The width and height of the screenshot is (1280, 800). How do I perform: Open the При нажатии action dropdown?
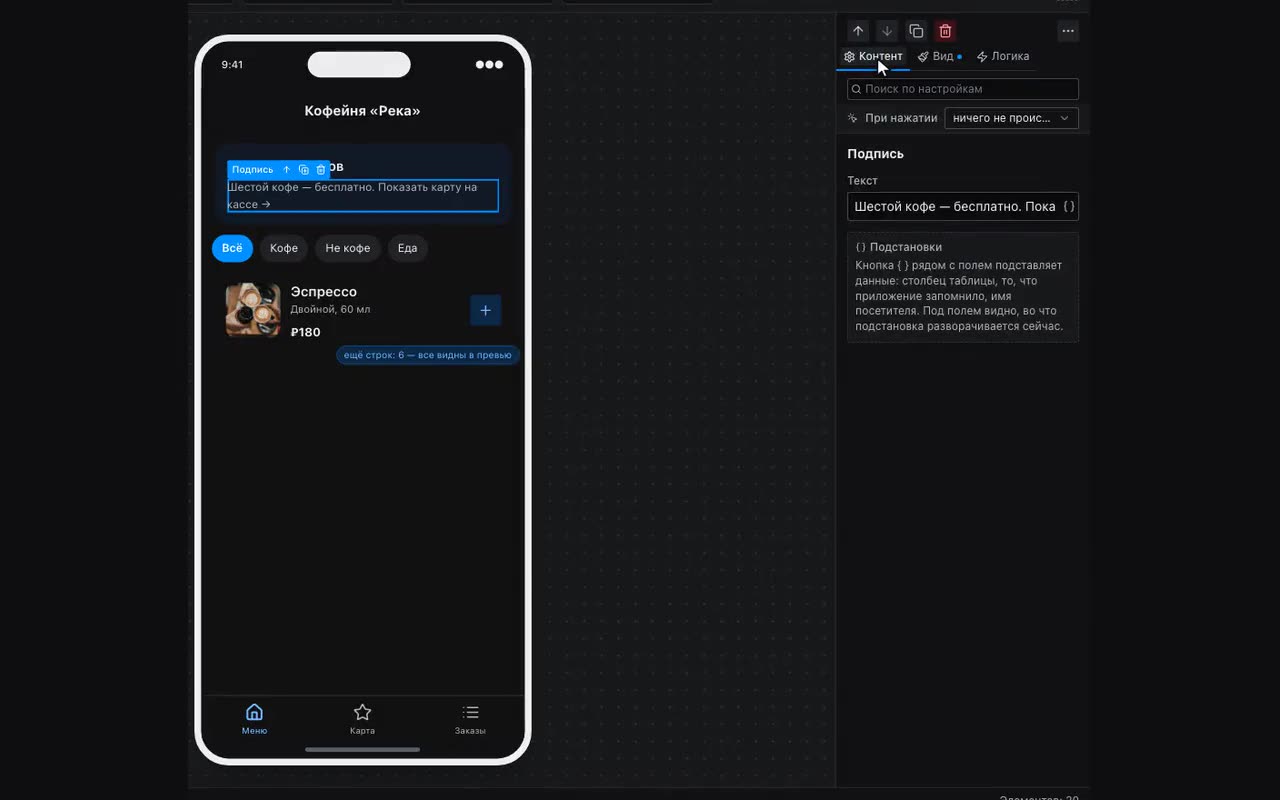(1011, 118)
